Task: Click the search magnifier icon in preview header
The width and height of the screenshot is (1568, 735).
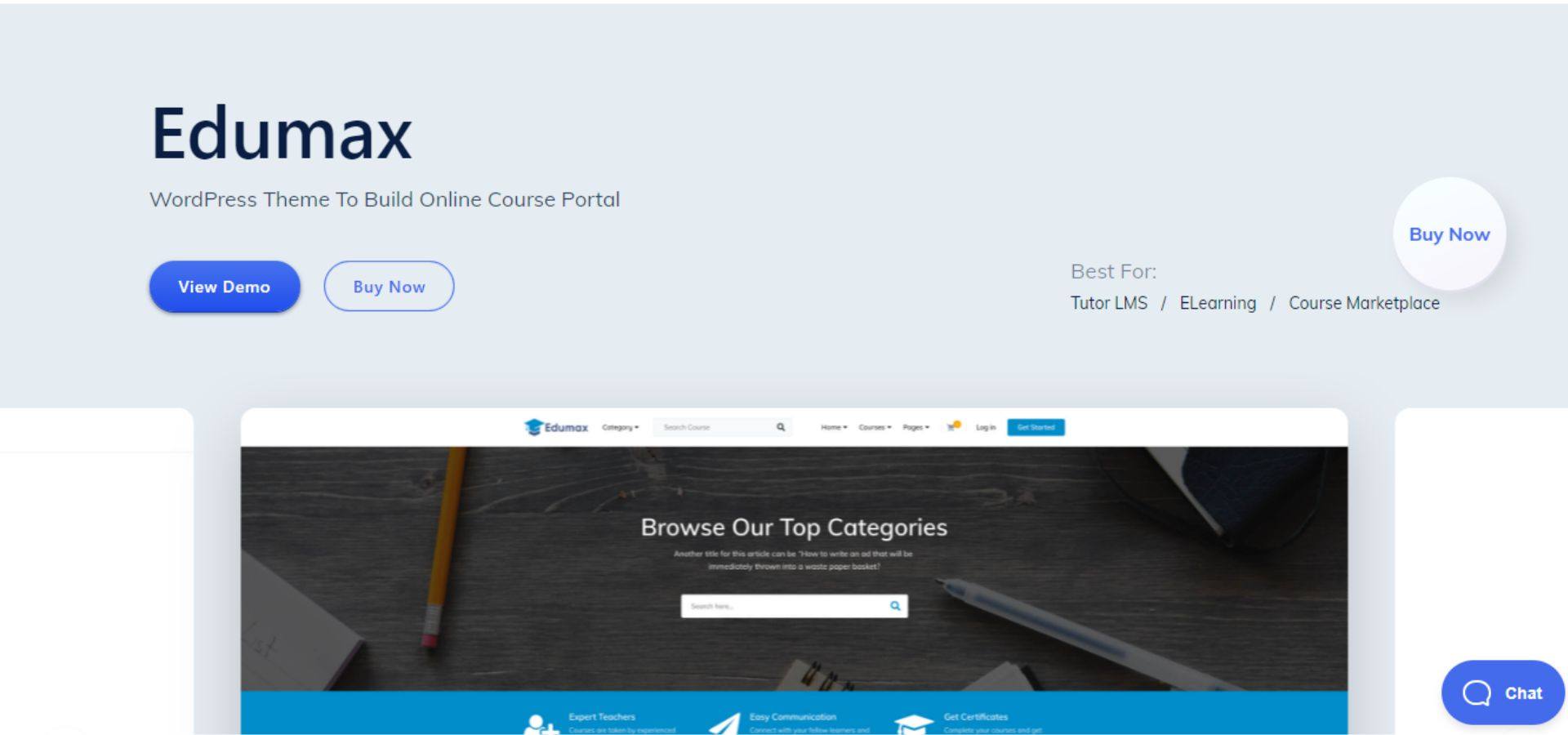Action: pyautogui.click(x=781, y=427)
